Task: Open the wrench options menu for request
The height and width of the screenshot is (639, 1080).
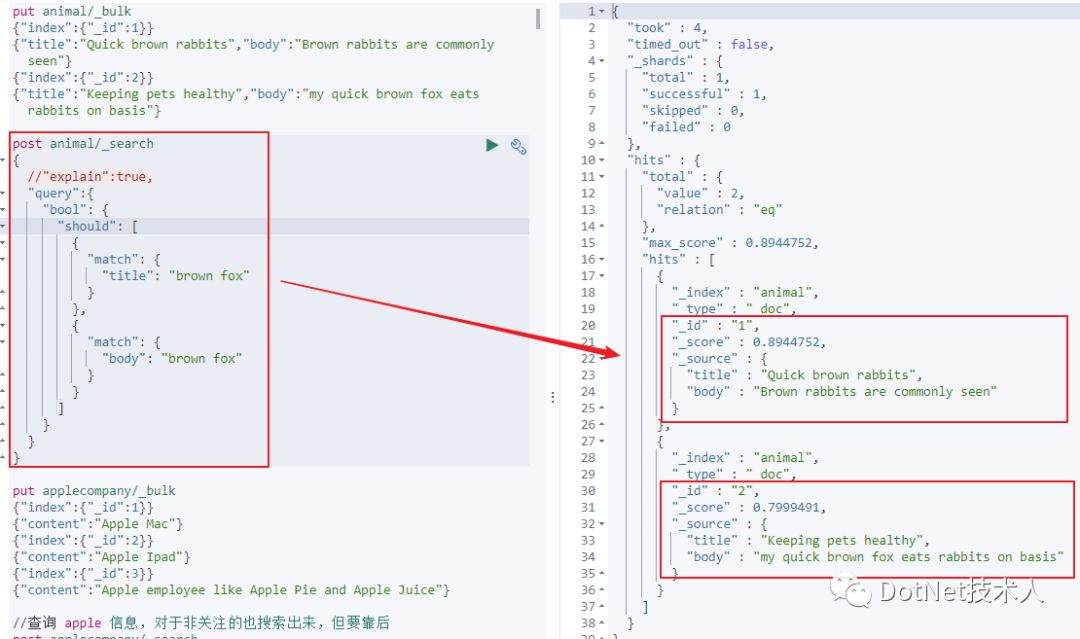Action: click(518, 146)
